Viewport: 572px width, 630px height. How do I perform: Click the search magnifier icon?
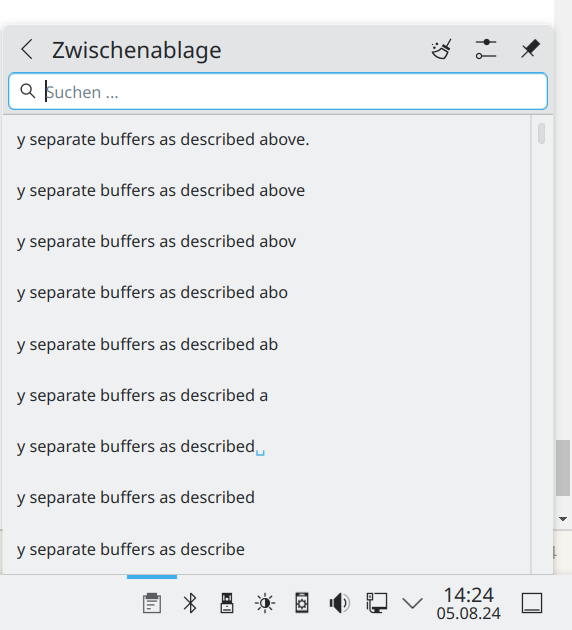[28, 91]
